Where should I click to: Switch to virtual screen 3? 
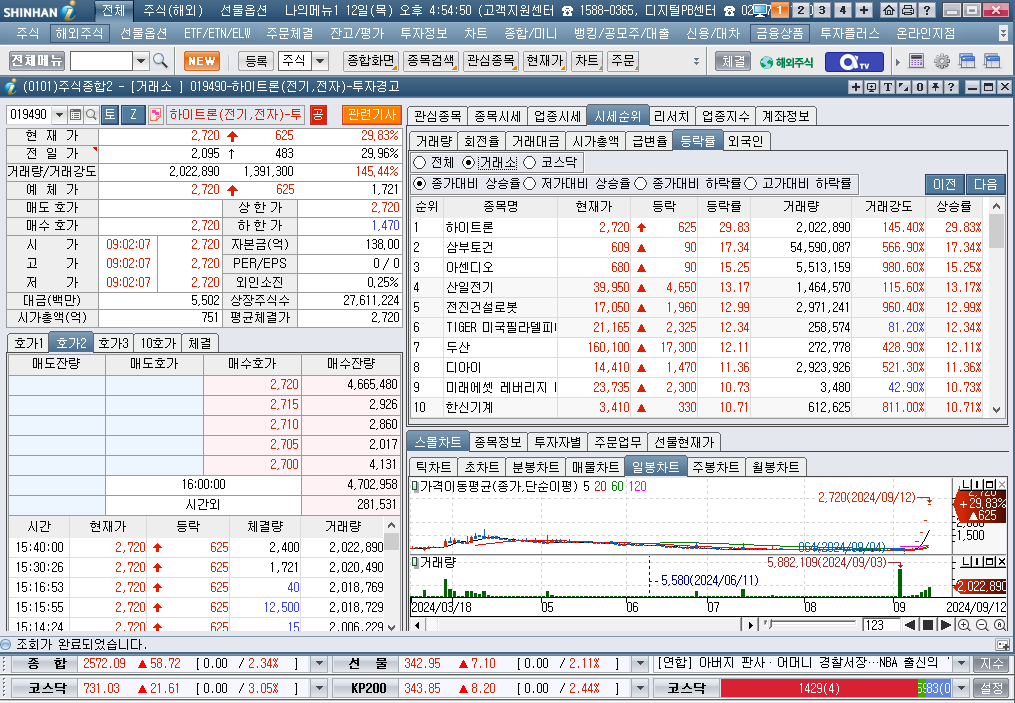coord(822,10)
